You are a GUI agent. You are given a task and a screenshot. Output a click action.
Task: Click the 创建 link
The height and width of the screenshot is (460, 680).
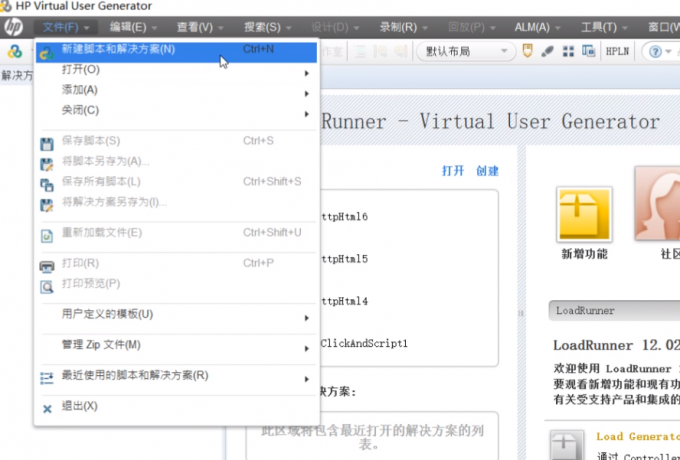[487, 171]
